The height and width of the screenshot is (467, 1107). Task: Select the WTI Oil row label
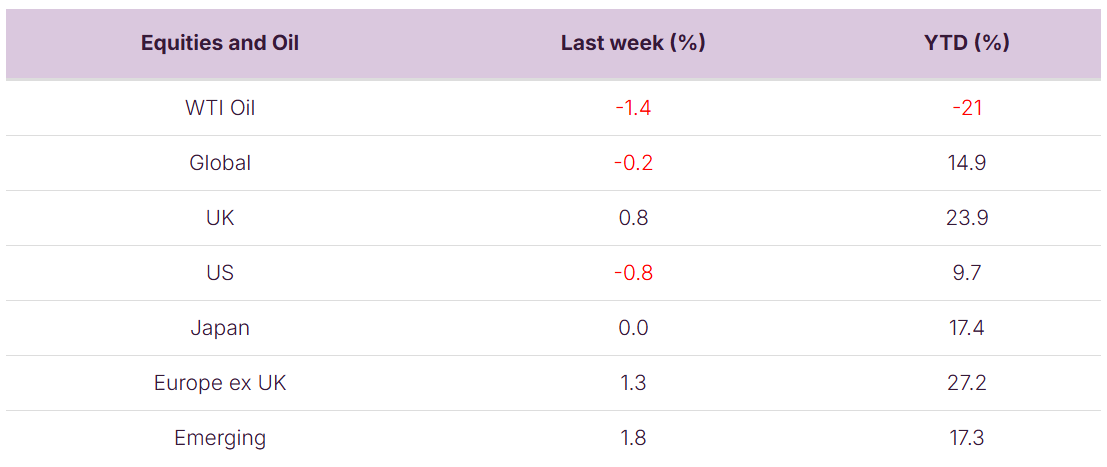click(220, 108)
